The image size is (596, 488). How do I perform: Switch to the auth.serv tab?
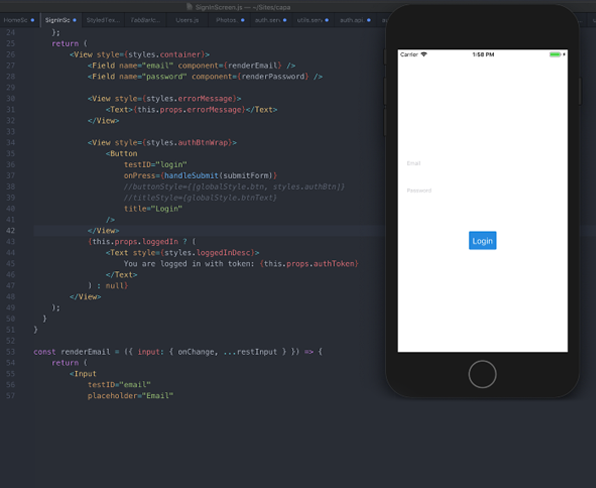coord(271,20)
